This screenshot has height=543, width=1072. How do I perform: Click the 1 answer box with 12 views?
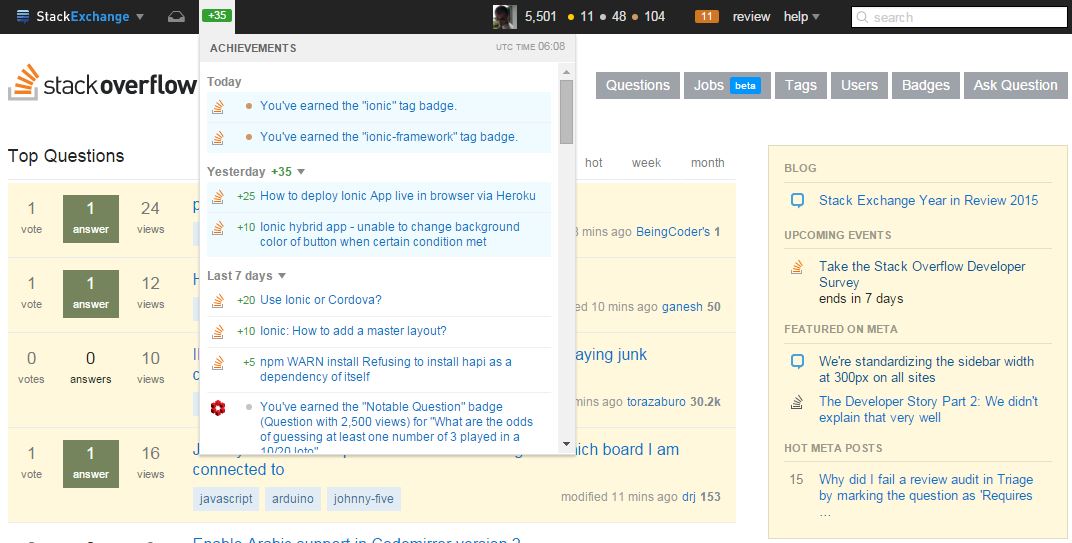click(91, 294)
